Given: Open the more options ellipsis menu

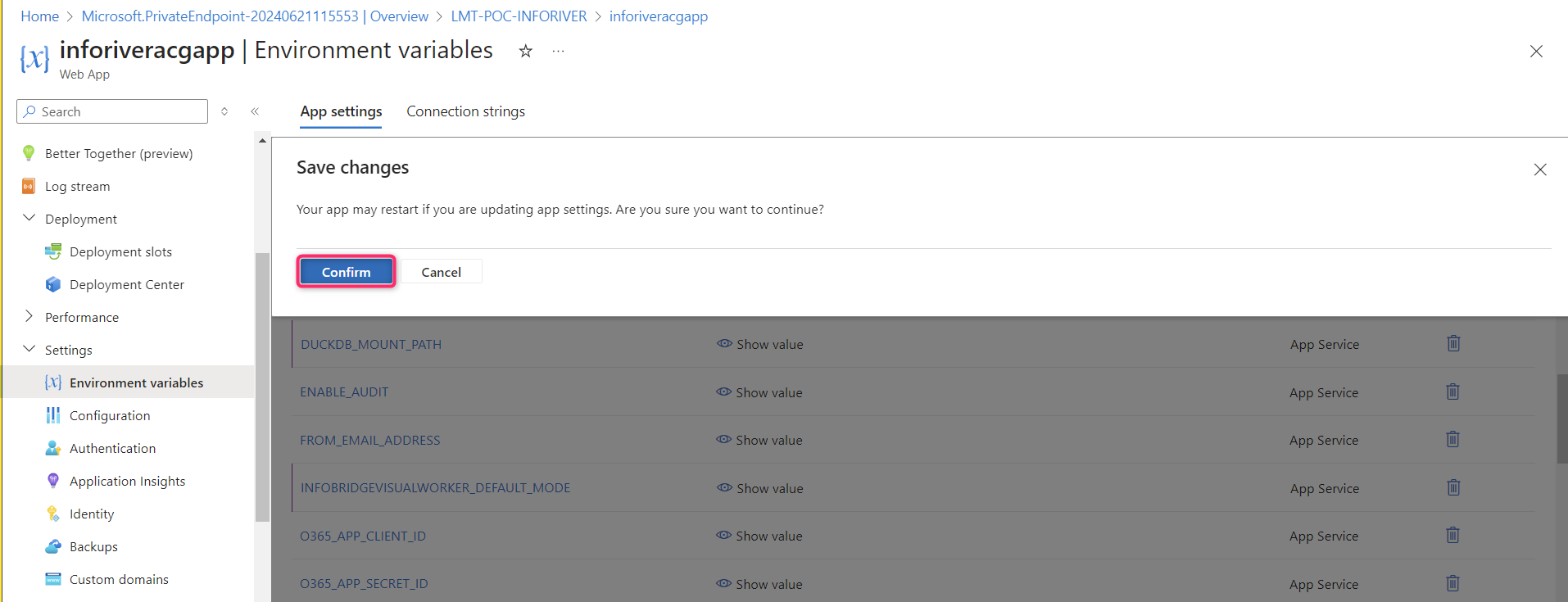Looking at the screenshot, I should coord(558,51).
